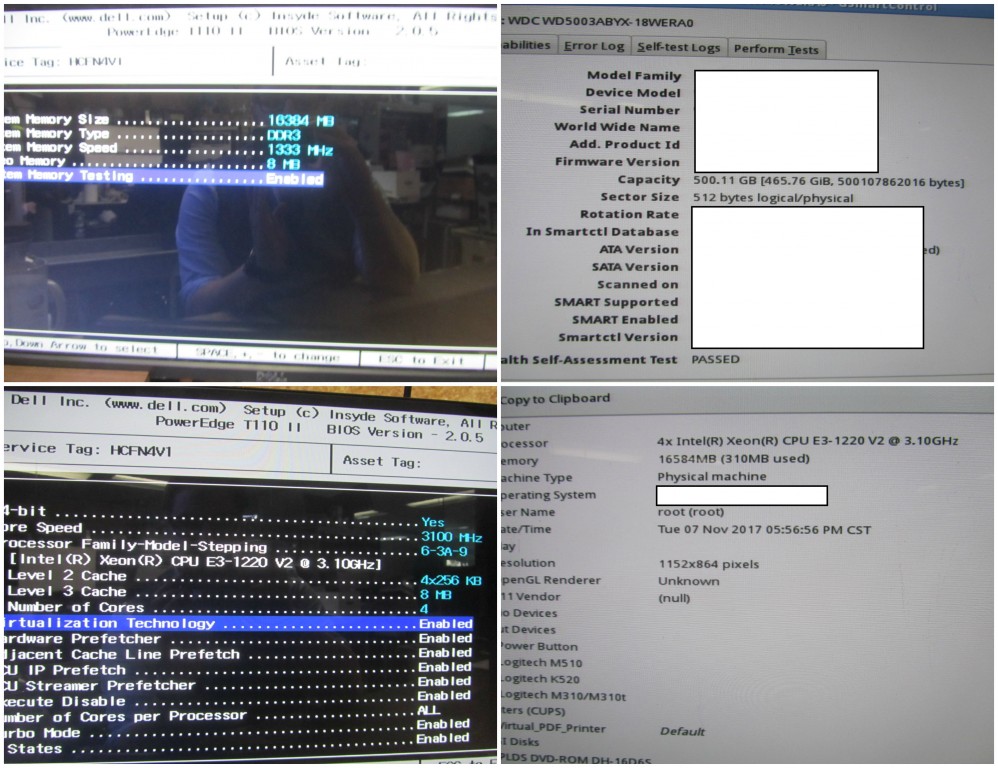The height and width of the screenshot is (768, 998).
Task: Click the Copy to Clipboard button
Action: [555, 399]
